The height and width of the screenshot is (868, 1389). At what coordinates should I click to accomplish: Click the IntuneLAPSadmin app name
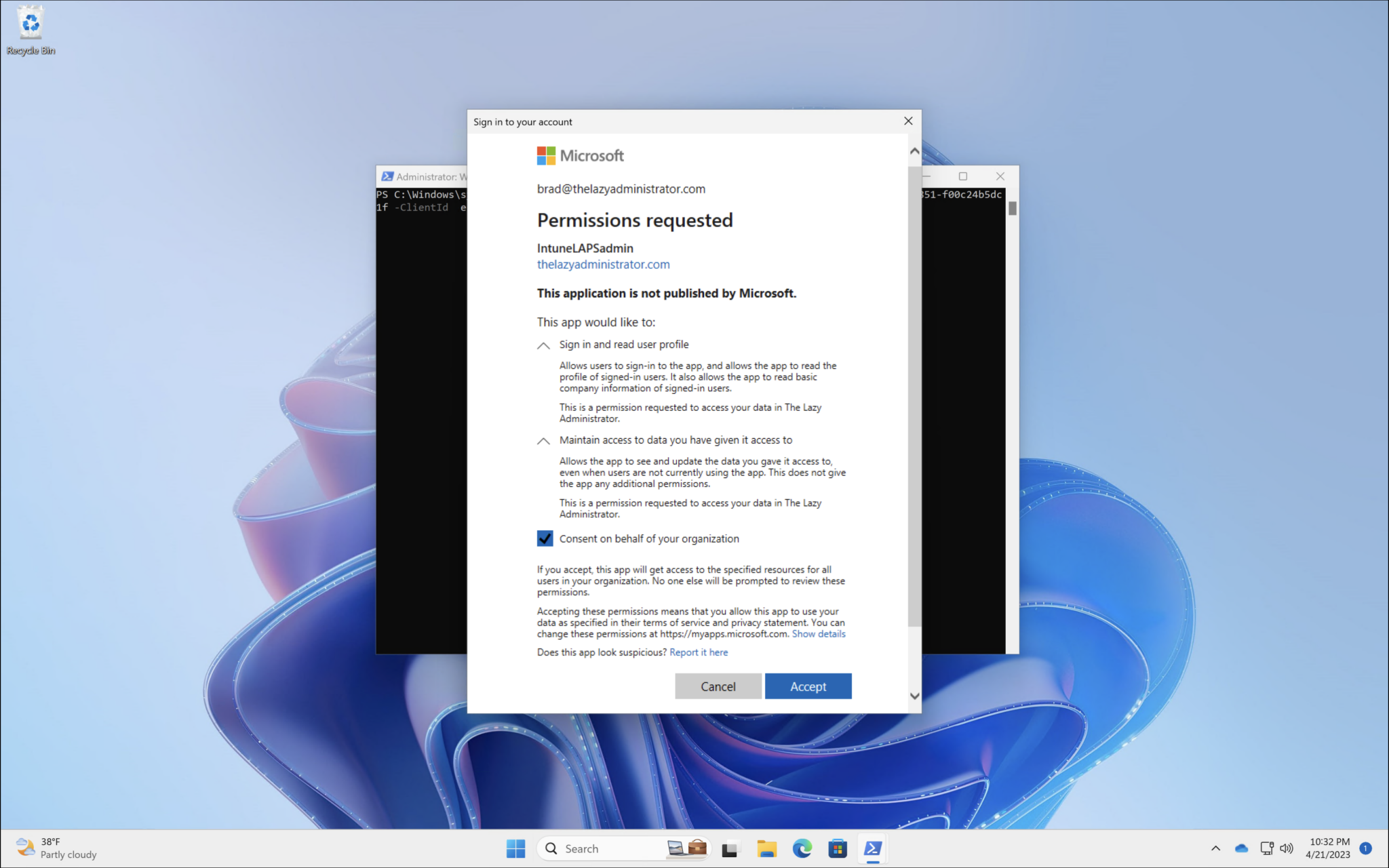coord(585,248)
